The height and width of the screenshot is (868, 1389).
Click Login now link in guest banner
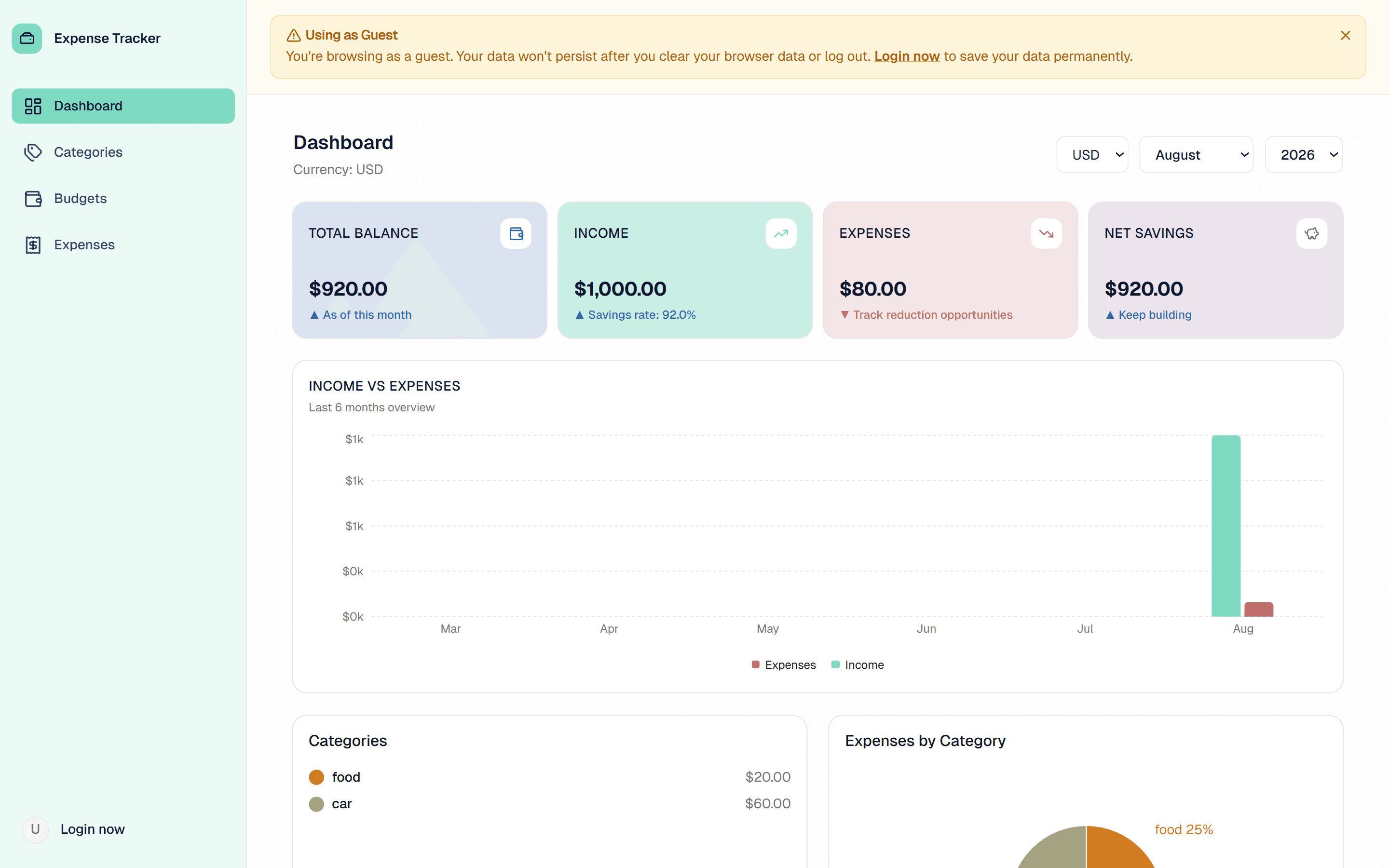[907, 56]
